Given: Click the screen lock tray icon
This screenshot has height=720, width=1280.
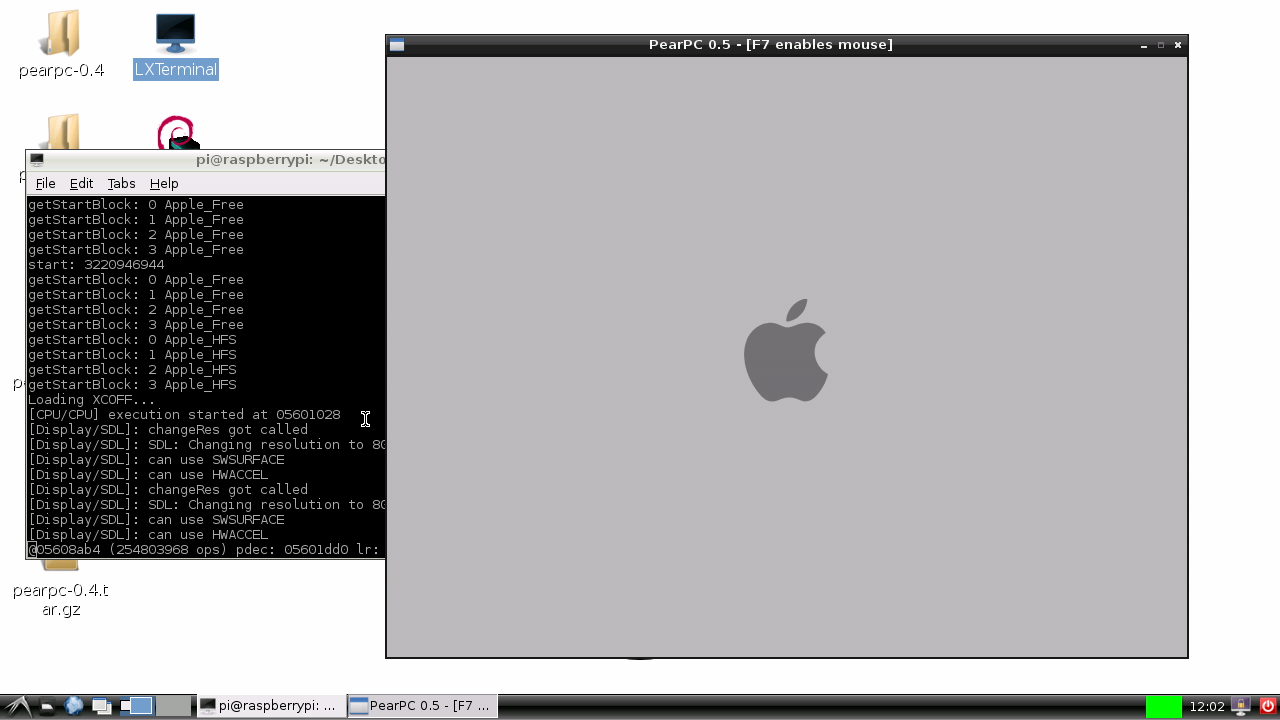Looking at the screenshot, I should pos(1241,706).
